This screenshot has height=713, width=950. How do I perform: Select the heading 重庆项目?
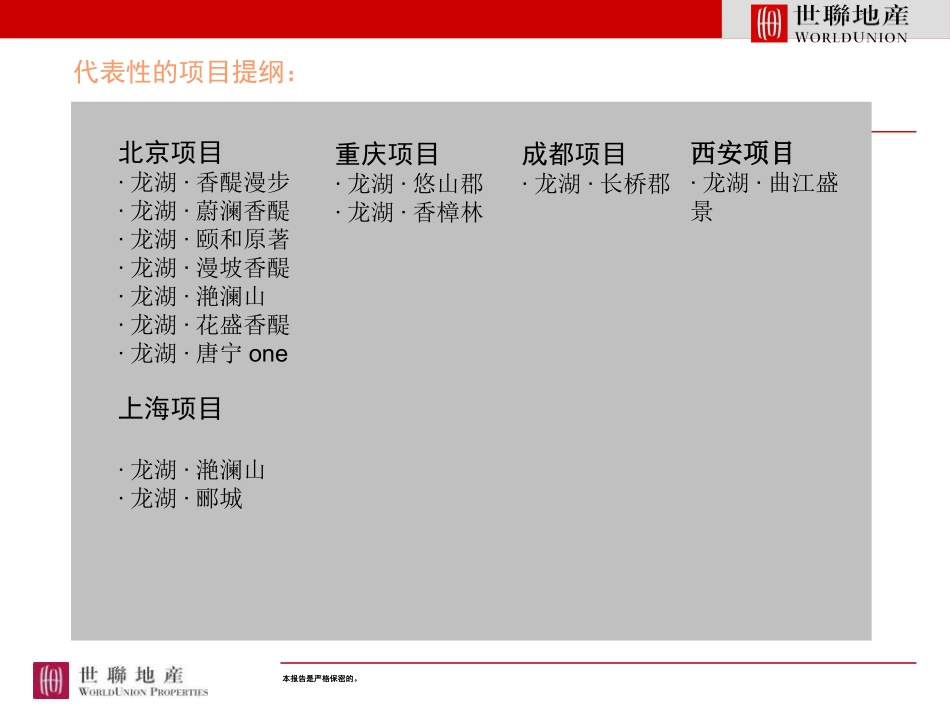[x=387, y=154]
